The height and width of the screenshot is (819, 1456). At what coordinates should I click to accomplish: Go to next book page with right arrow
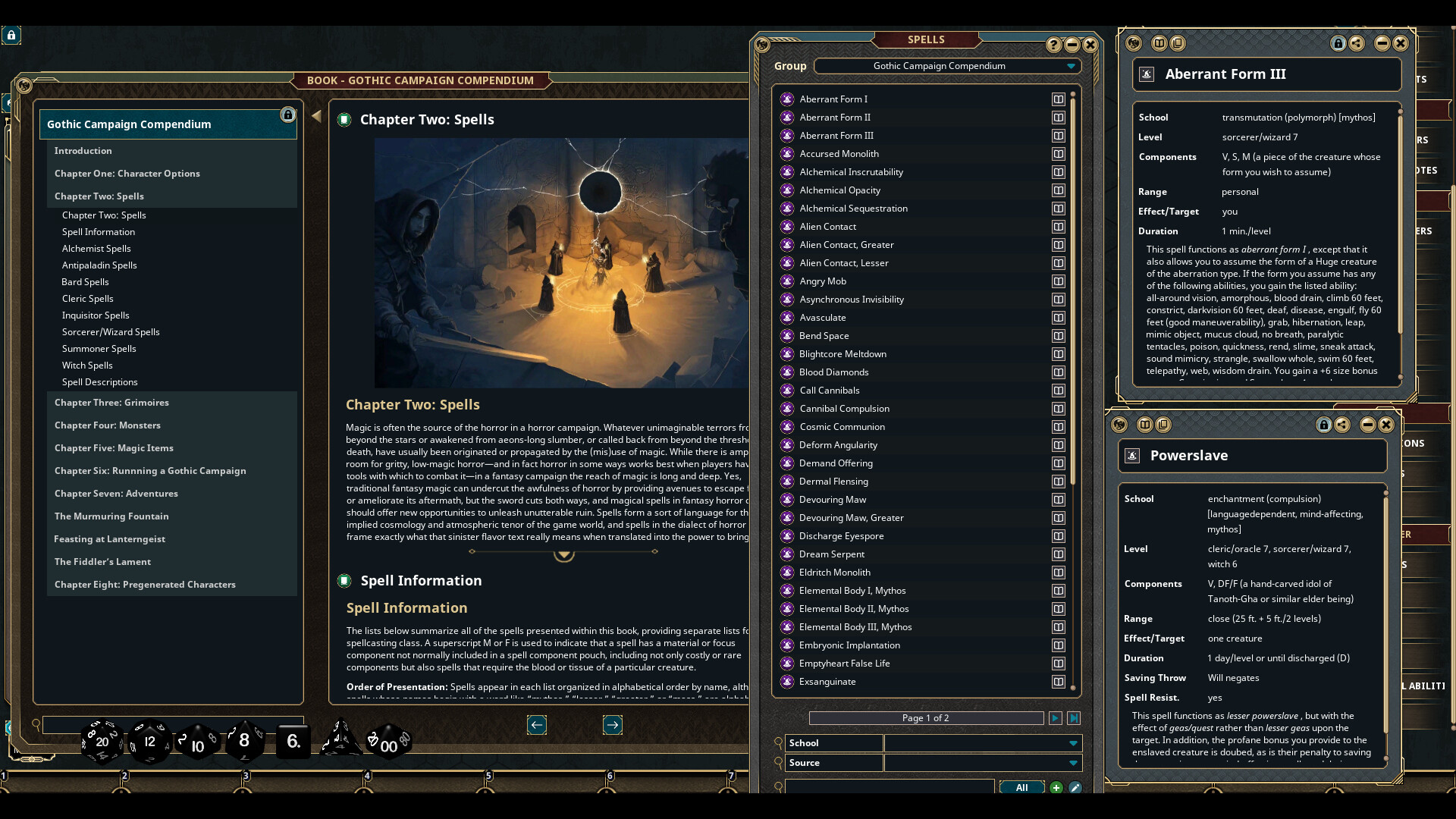pos(613,725)
